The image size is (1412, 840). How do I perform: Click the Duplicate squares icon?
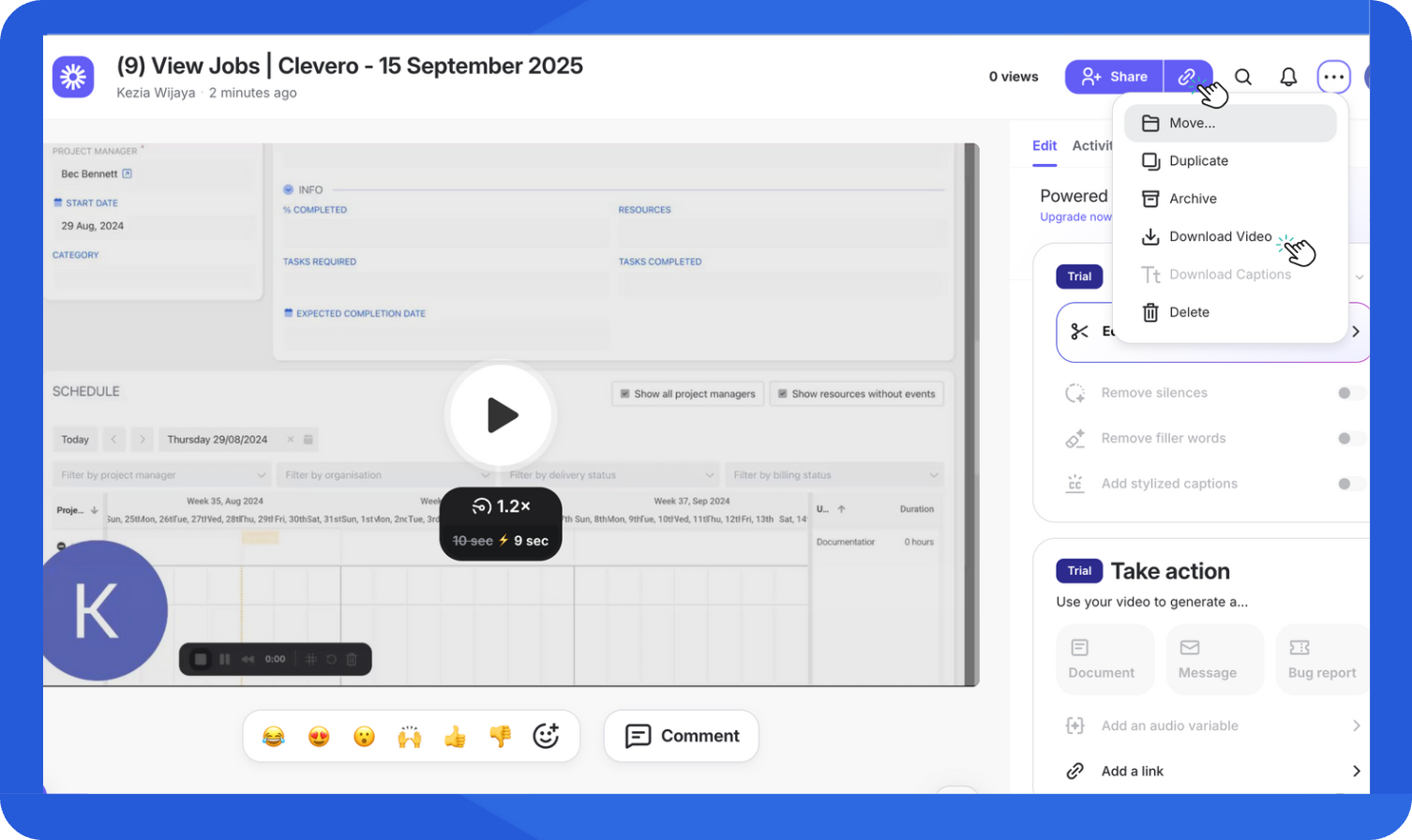[1150, 161]
